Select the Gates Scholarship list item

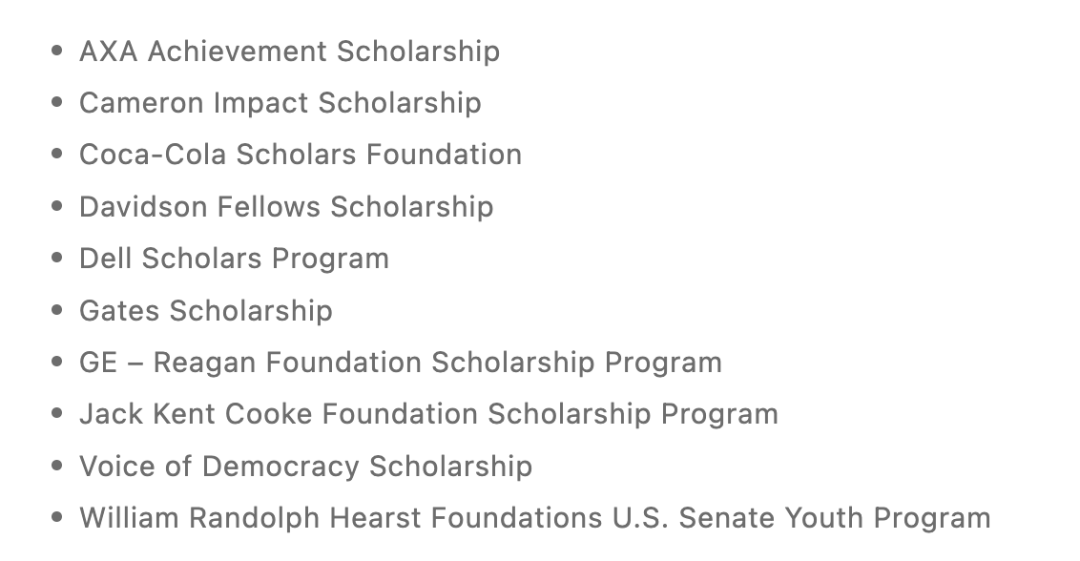coord(206,311)
